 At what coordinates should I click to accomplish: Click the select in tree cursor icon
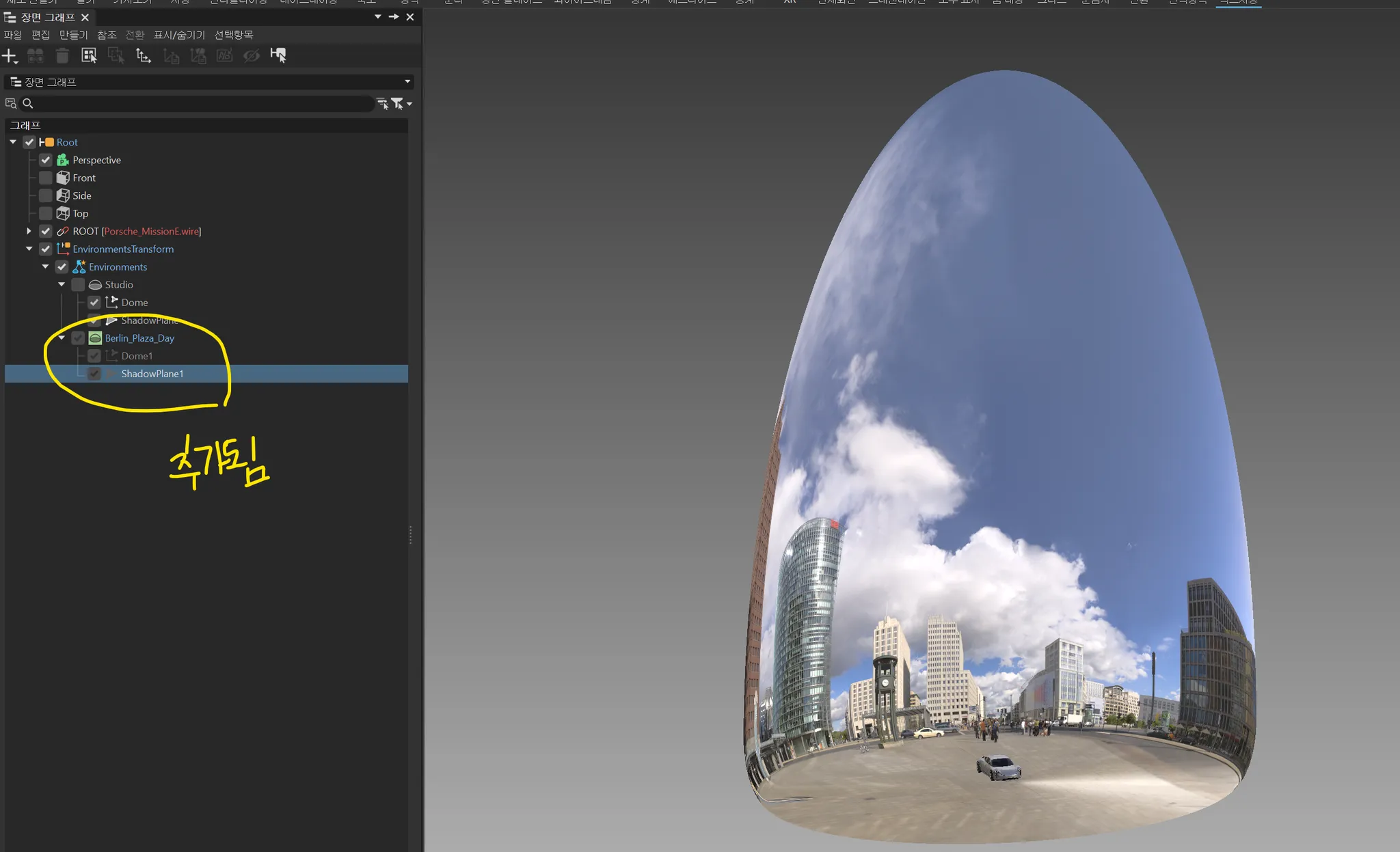click(x=278, y=56)
